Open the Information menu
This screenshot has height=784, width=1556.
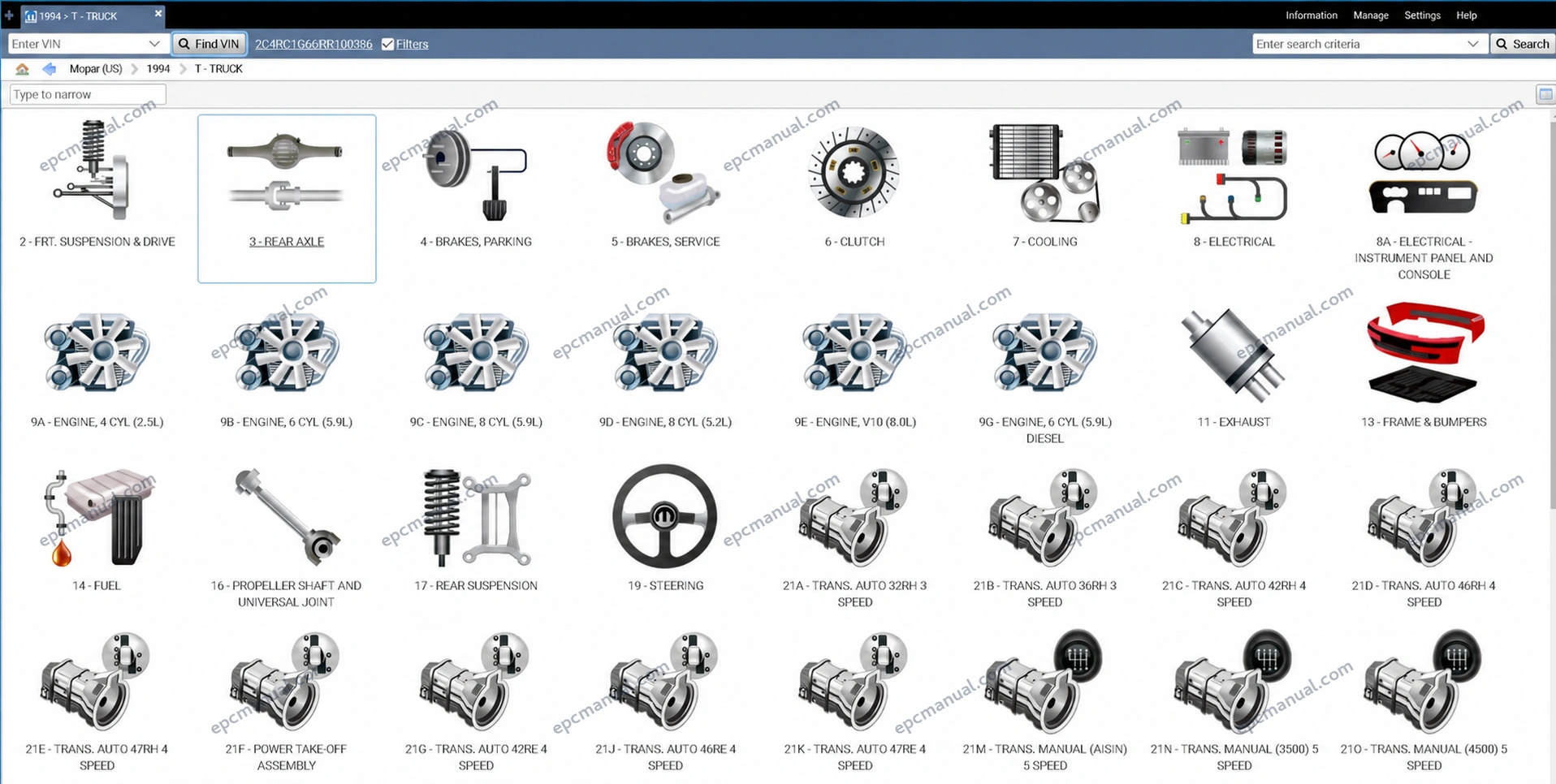pos(1311,15)
